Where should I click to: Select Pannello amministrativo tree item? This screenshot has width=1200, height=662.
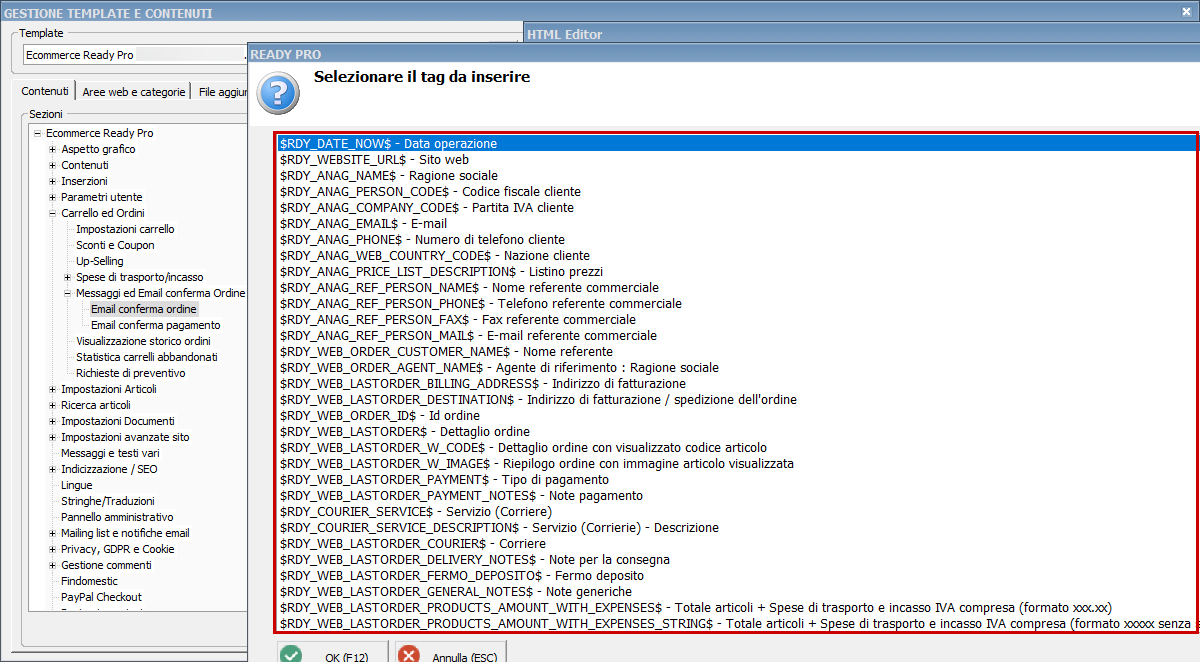(117, 517)
